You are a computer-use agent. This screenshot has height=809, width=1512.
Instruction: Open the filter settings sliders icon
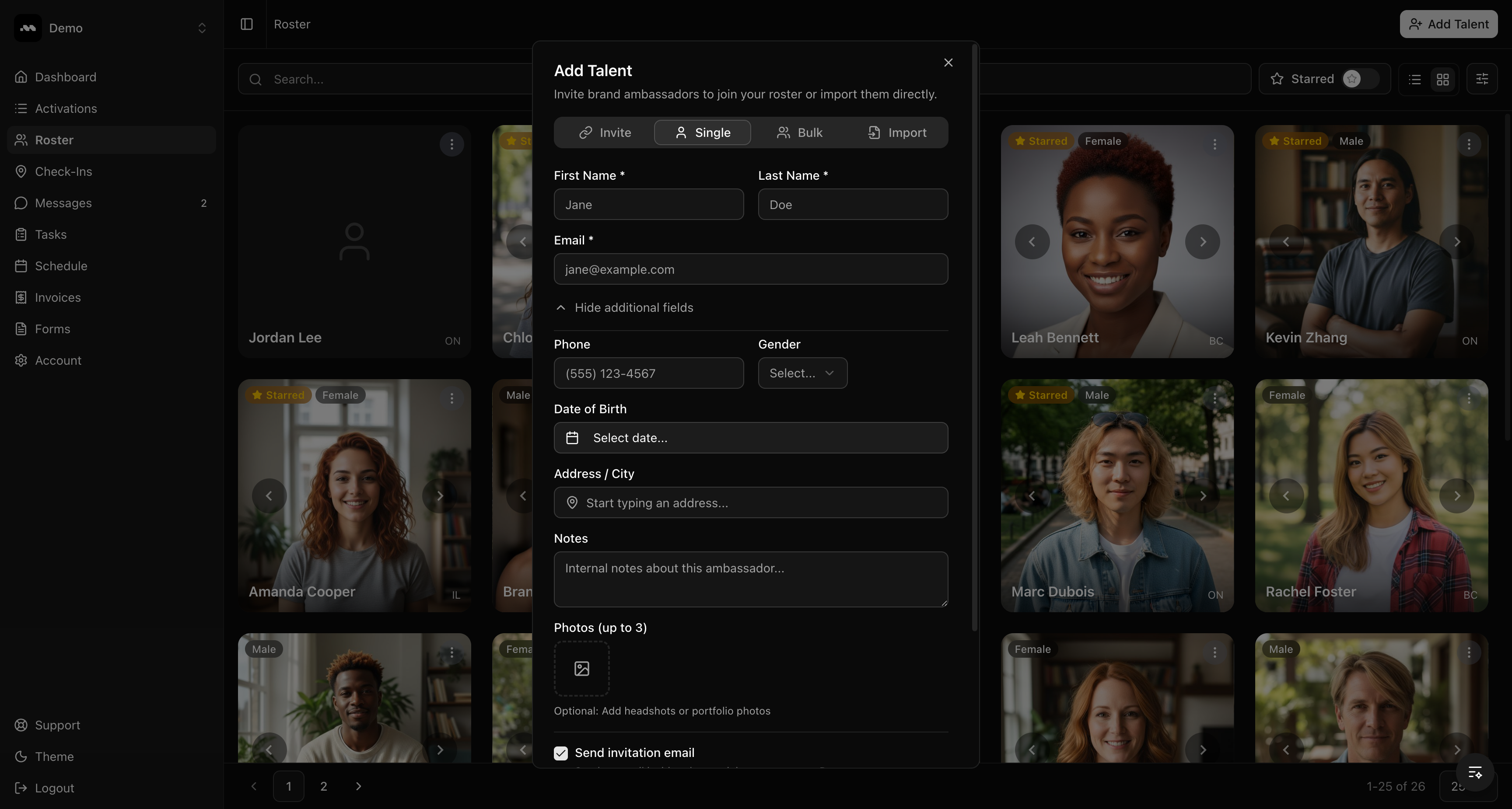[1481, 79]
